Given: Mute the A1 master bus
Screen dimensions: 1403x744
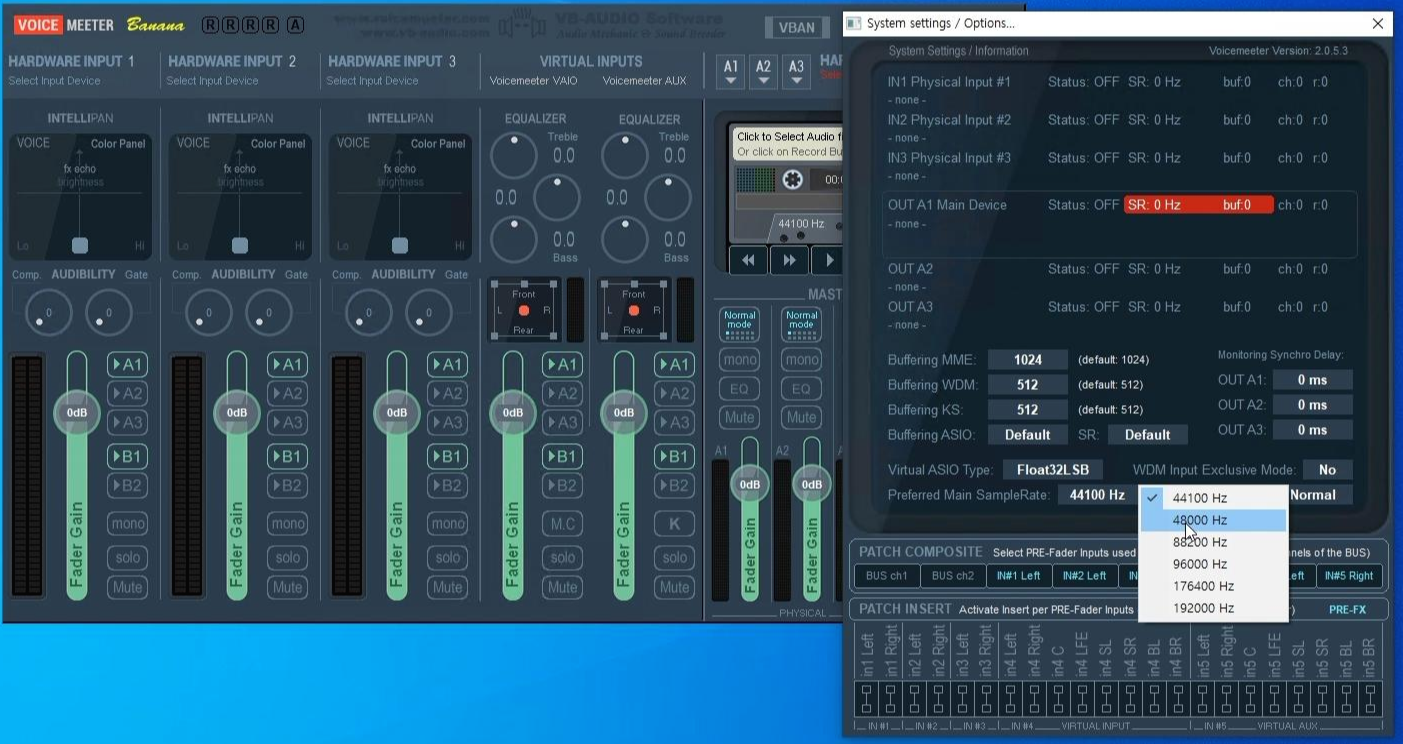Looking at the screenshot, I should (x=740, y=418).
